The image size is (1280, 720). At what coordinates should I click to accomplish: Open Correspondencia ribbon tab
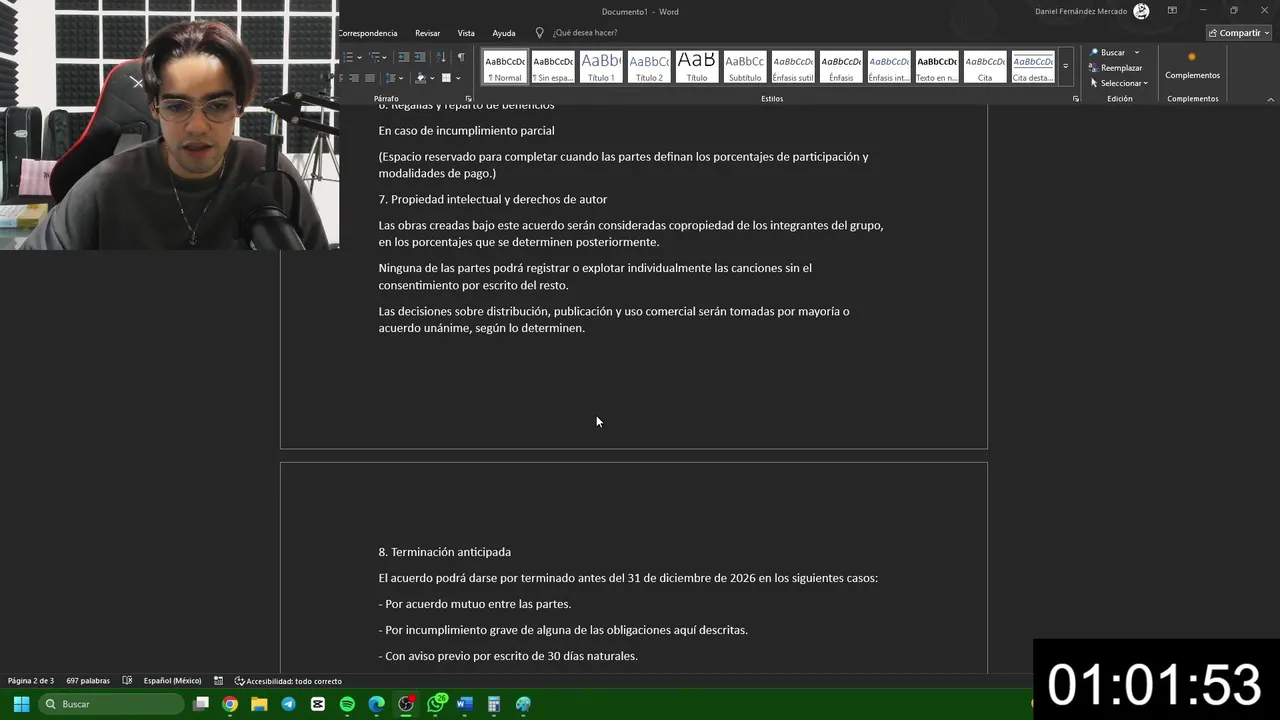coord(368,33)
